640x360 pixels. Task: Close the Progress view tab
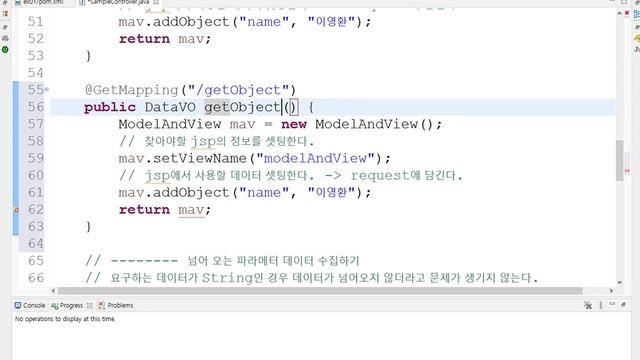89,305
